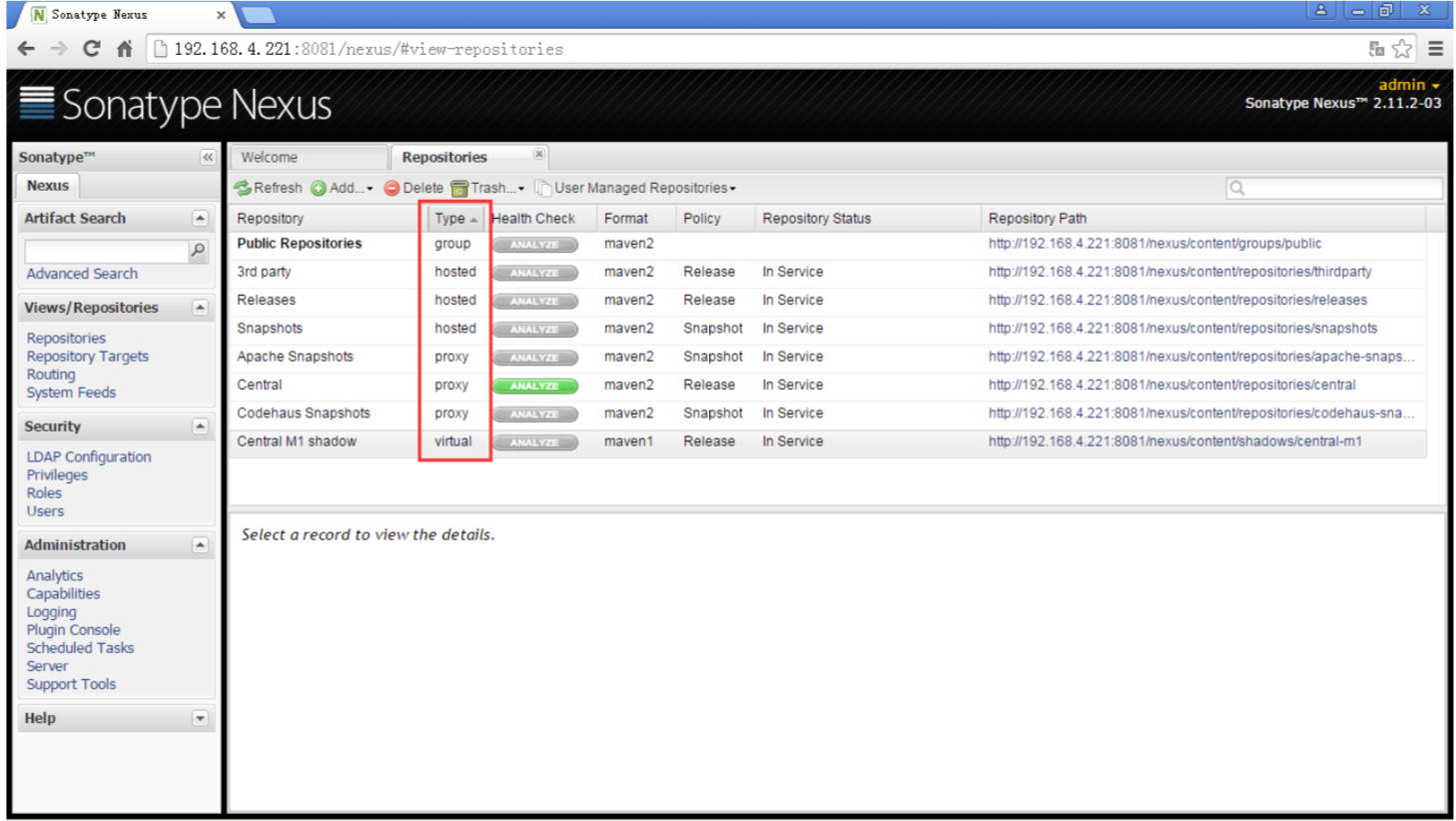The height and width of the screenshot is (821, 1456).
Task: Reload the page in browser
Action: [91, 49]
